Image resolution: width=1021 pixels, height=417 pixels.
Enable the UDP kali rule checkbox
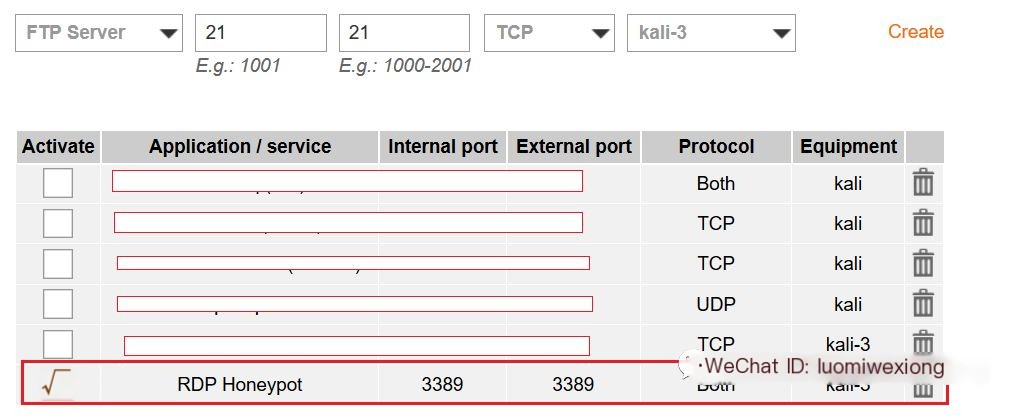58,304
